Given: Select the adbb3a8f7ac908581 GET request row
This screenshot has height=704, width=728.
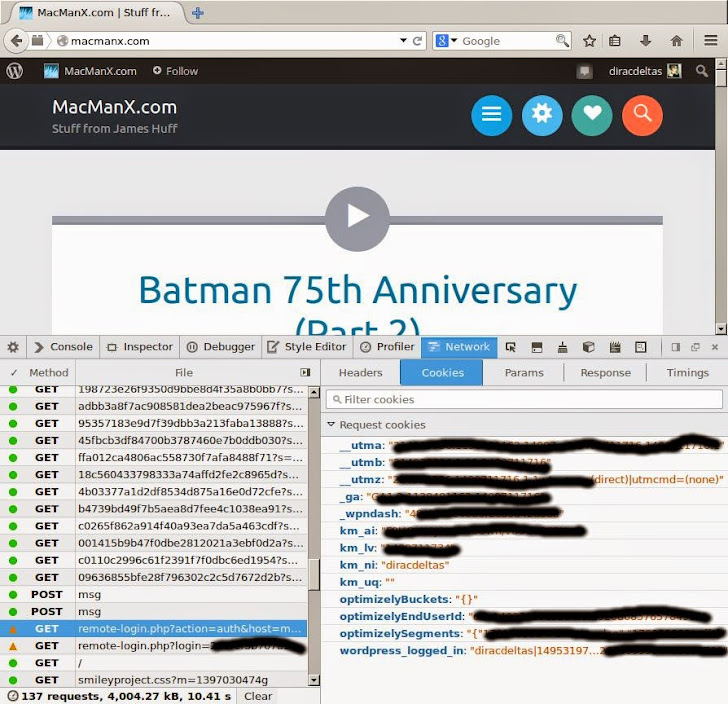Looking at the screenshot, I should pyautogui.click(x=154, y=406).
